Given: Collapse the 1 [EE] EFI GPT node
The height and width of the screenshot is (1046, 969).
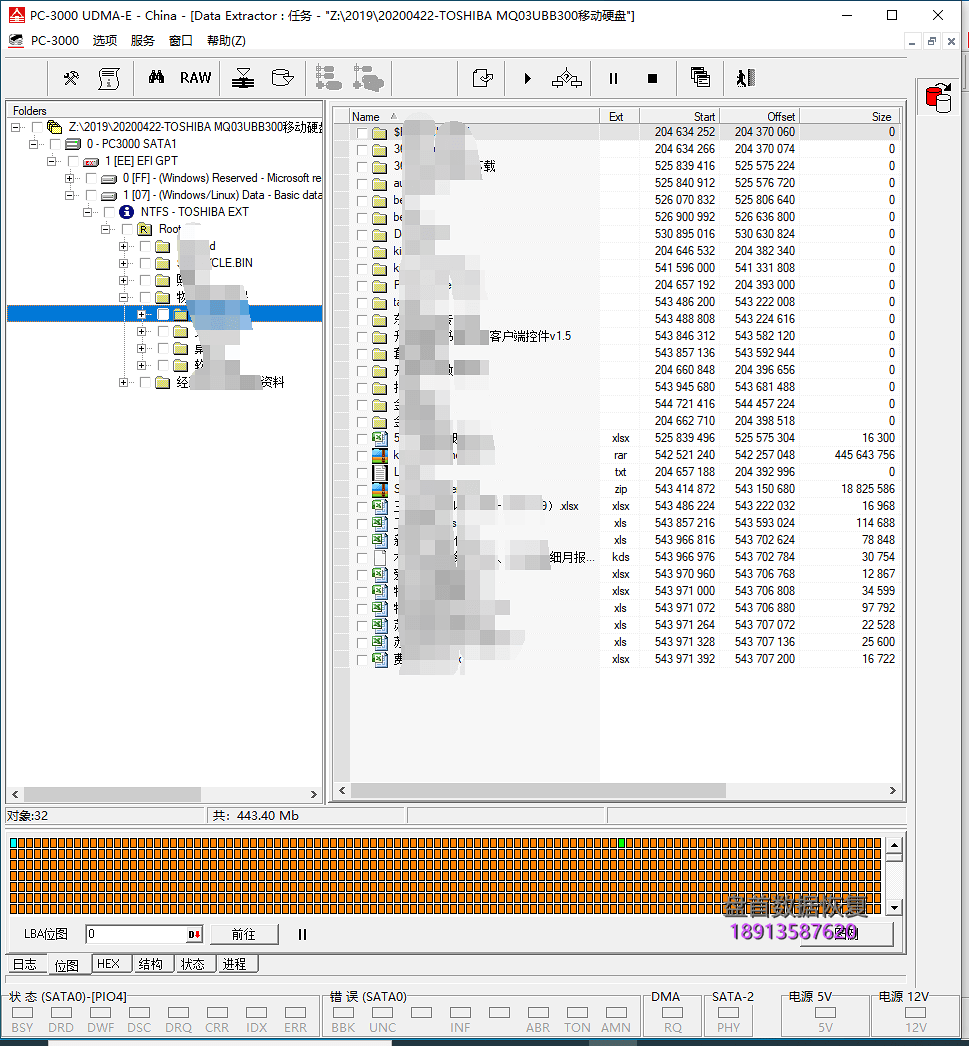Looking at the screenshot, I should (51, 161).
